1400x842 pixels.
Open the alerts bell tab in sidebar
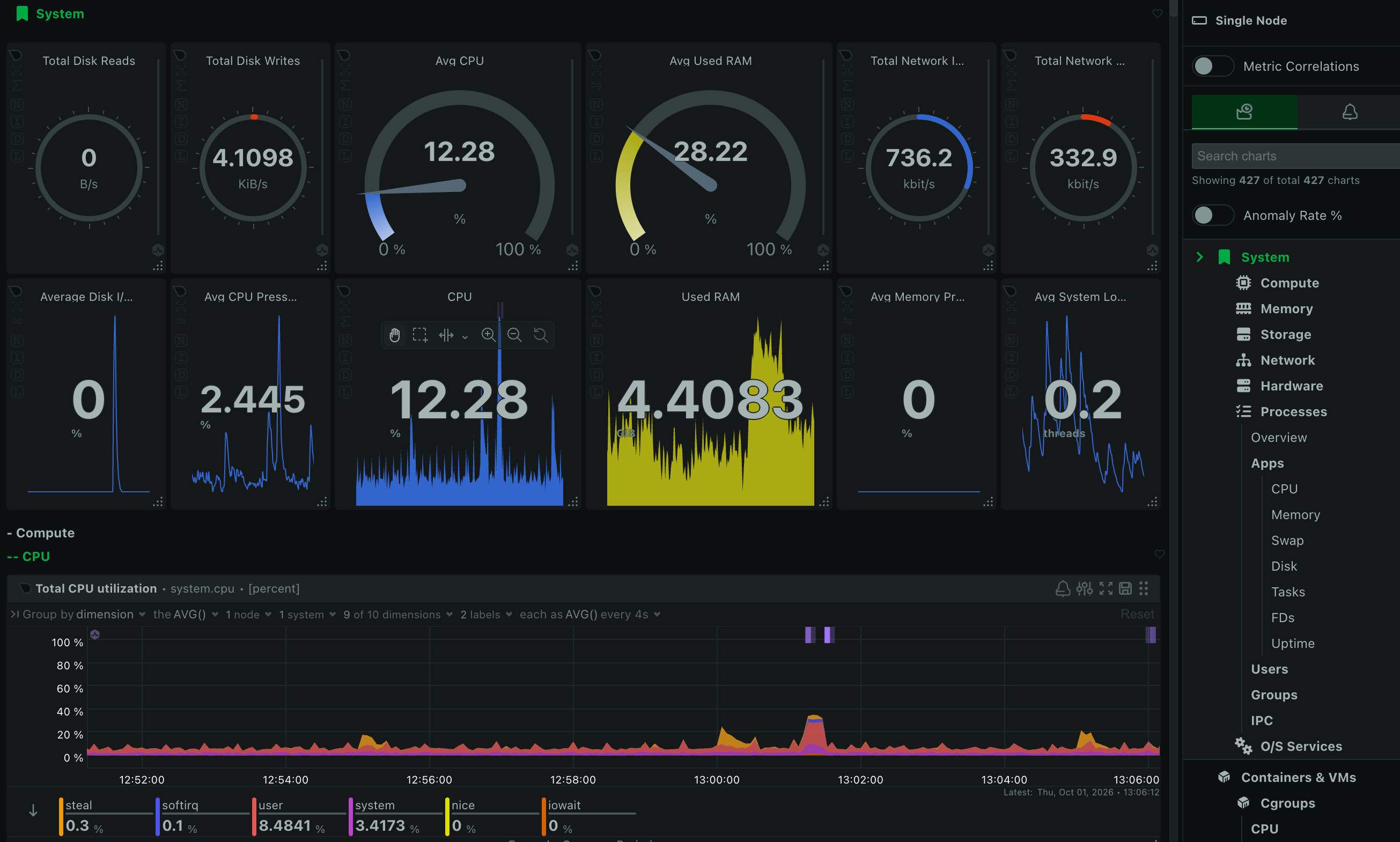coord(1350,112)
